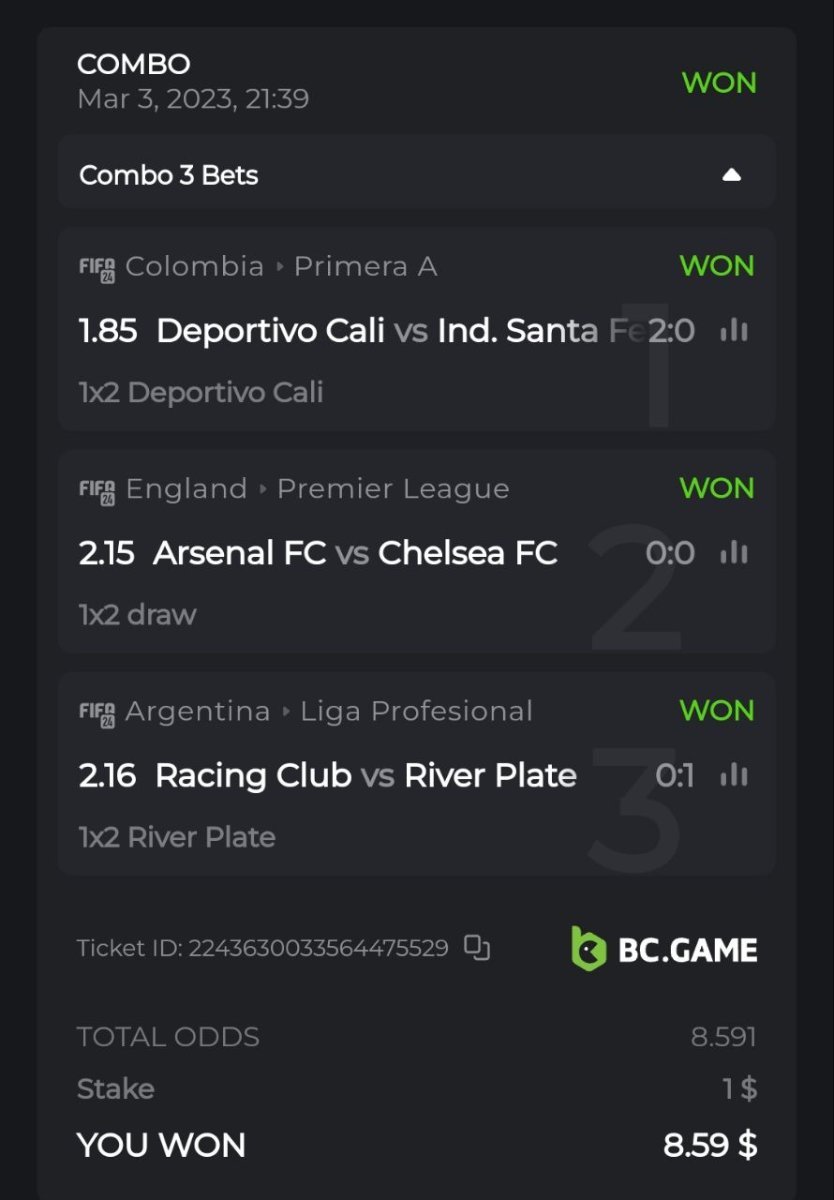Click the 2:0 score of Cali match

(x=671, y=331)
